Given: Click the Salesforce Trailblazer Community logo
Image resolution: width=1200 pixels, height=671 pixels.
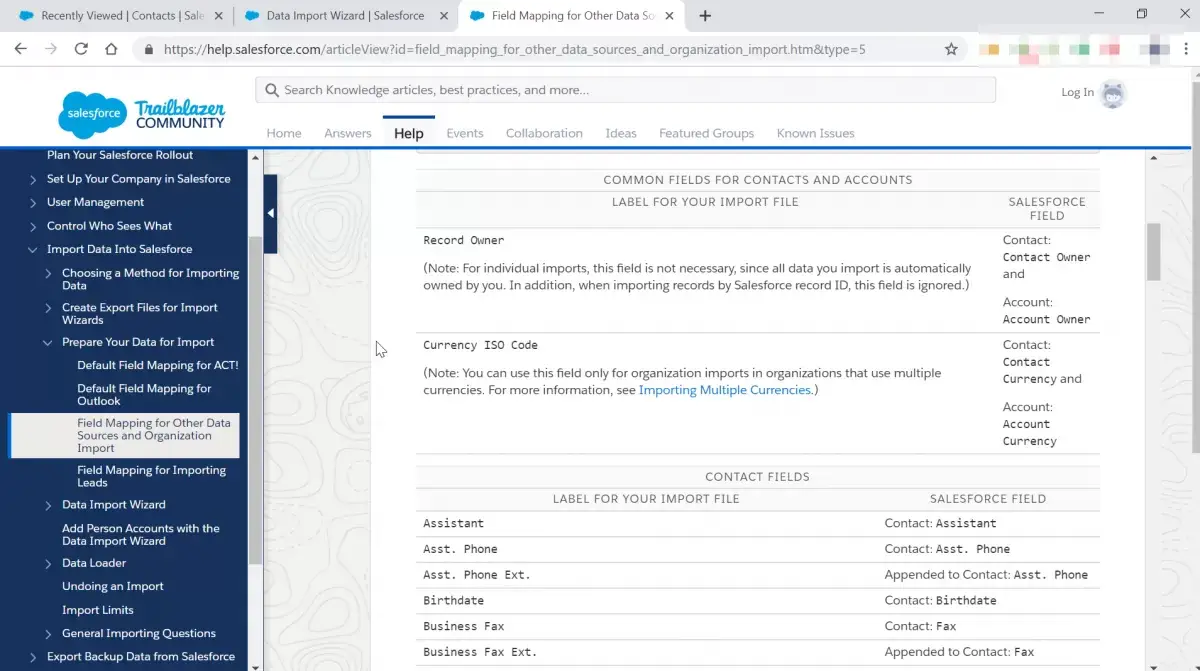Looking at the screenshot, I should (x=142, y=114).
